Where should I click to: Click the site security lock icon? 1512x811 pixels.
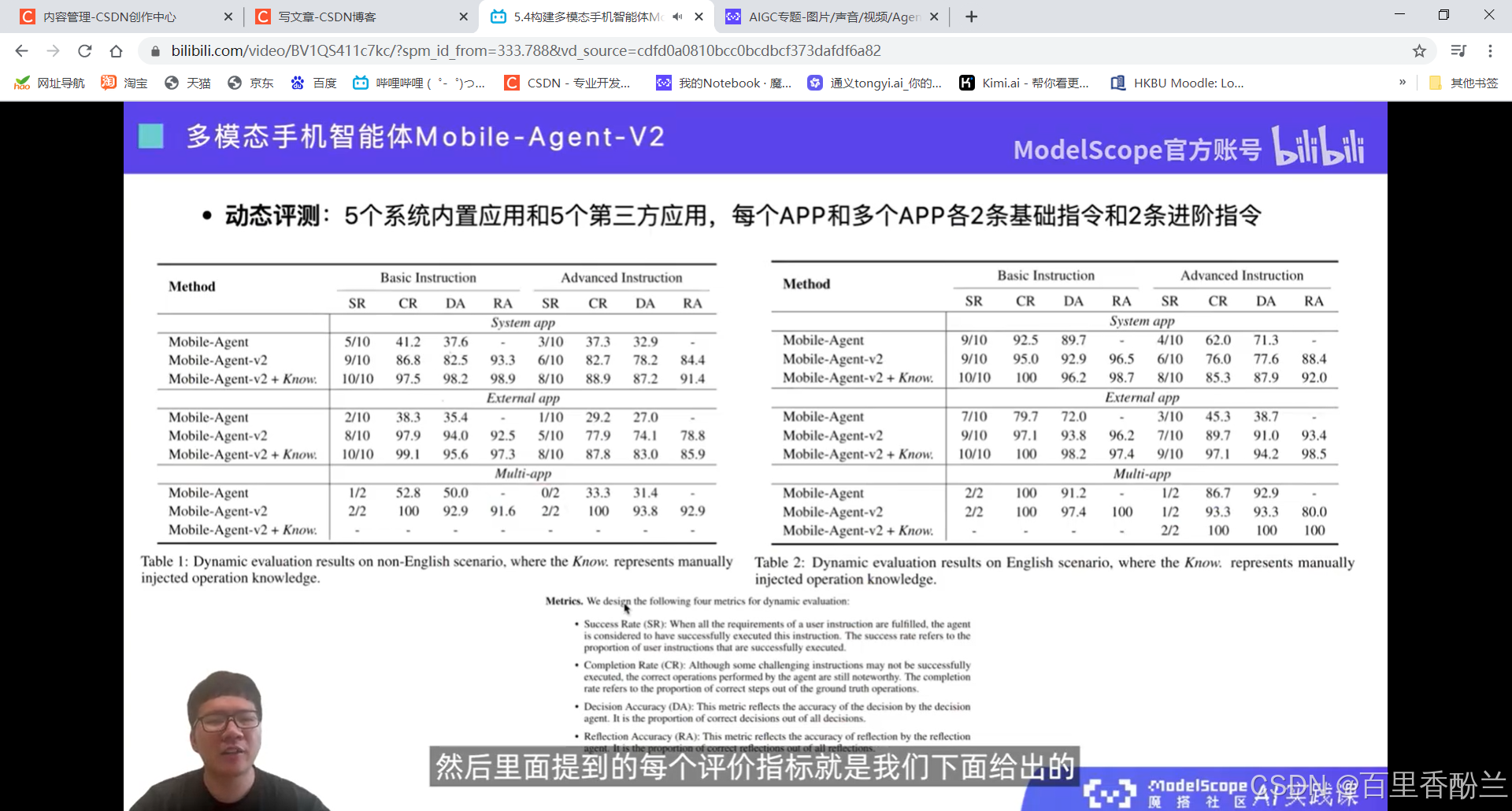pos(155,51)
